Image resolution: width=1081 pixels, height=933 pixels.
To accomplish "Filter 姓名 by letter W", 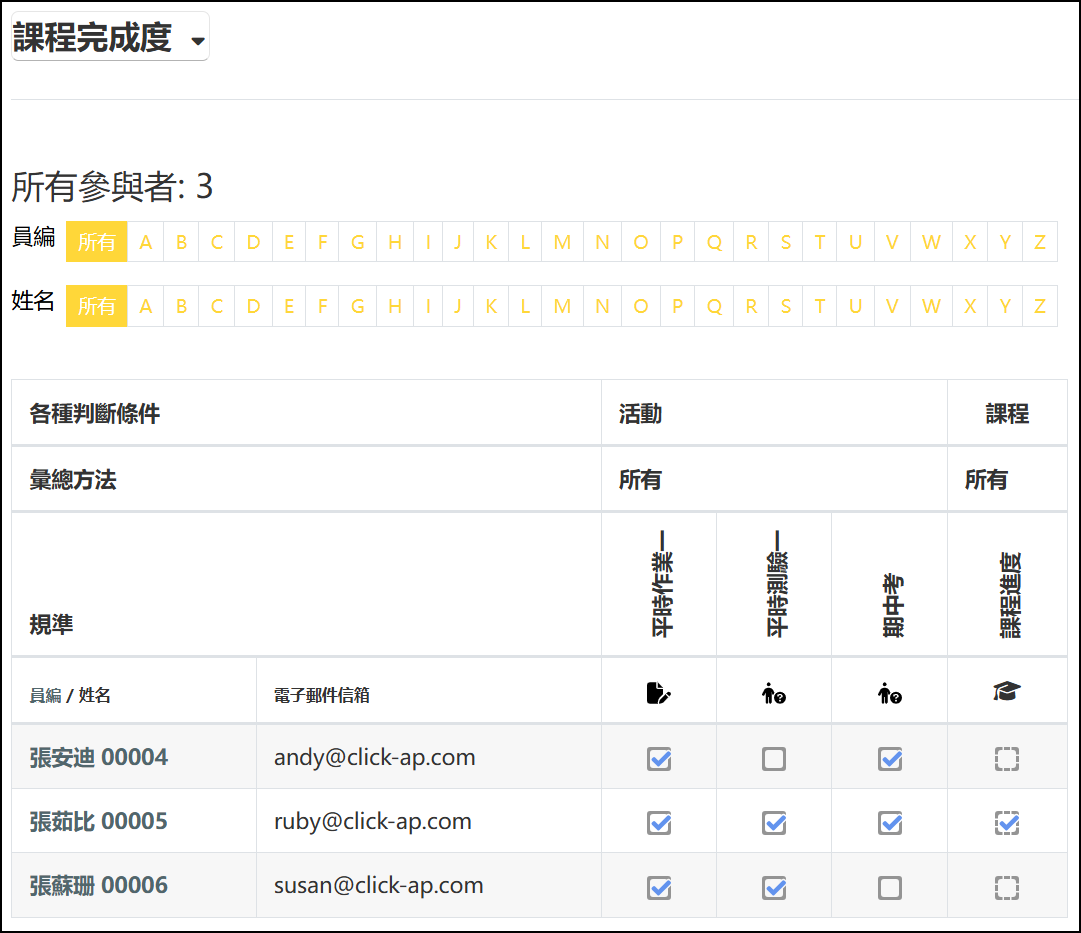I will pyautogui.click(x=931, y=305).
